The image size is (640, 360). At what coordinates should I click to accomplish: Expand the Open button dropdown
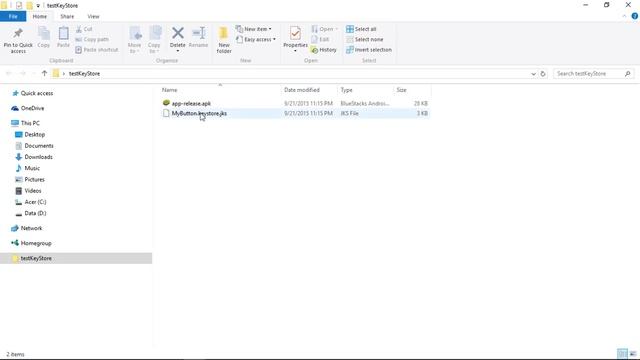pyautogui.click(x=337, y=29)
